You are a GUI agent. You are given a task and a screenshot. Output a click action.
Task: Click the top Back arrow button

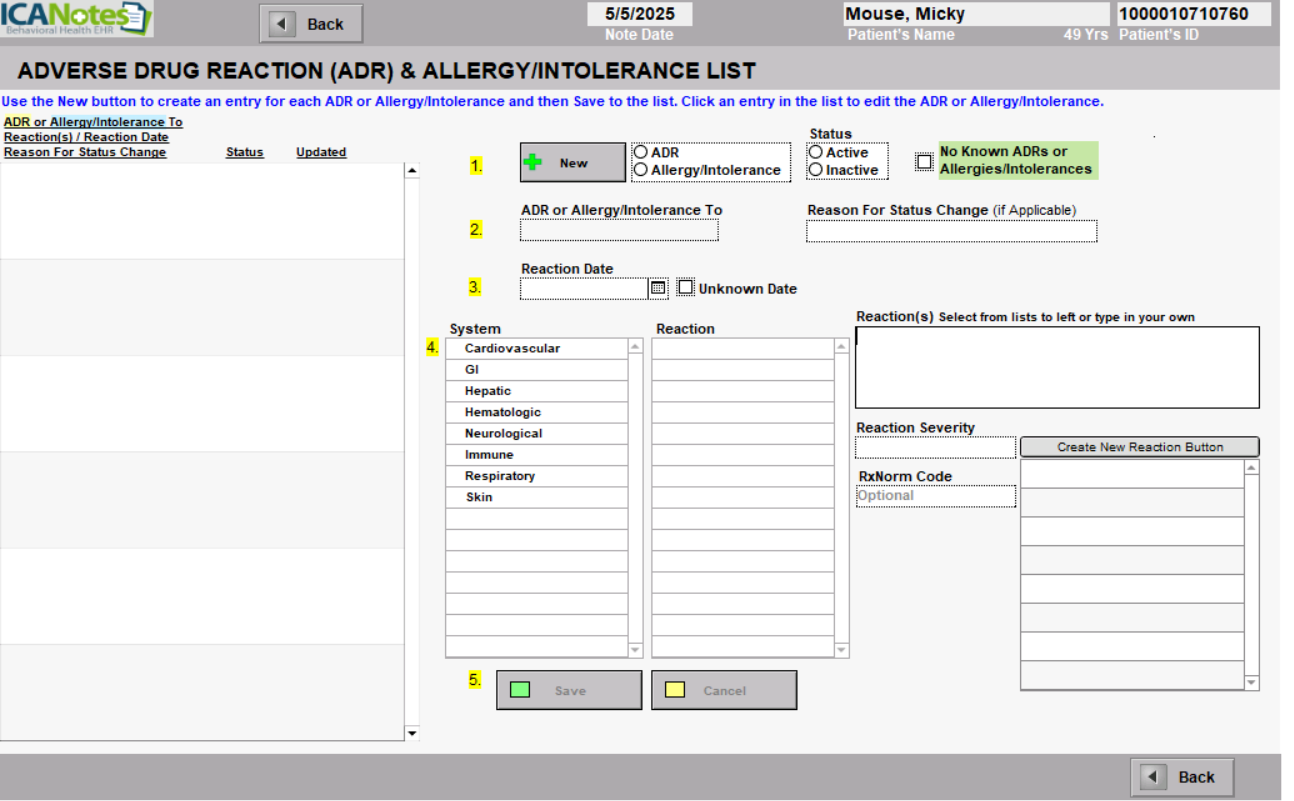pos(310,24)
